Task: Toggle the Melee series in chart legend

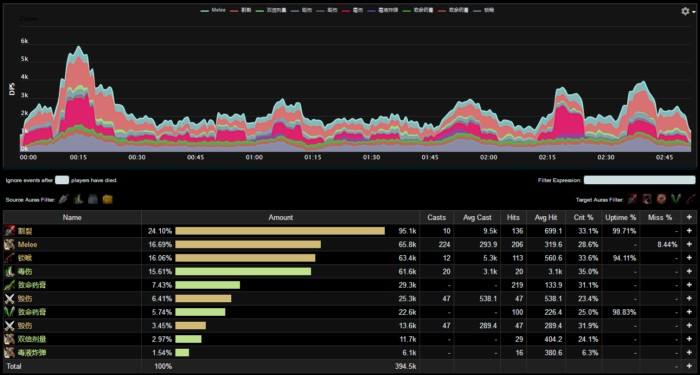Action: pyautogui.click(x=213, y=10)
